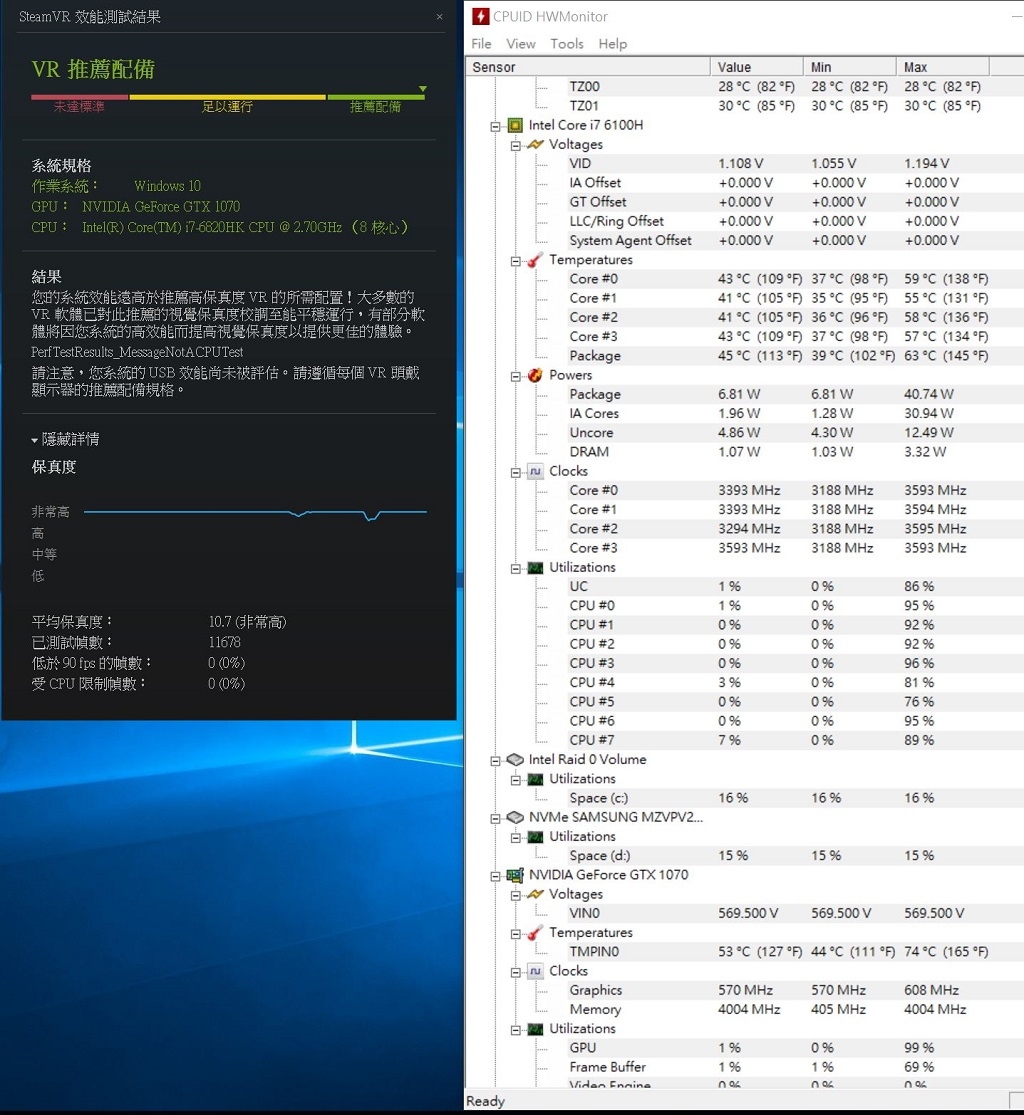Click the Intel Raid Utilizations chart icon
The image size is (1024, 1115).
click(535, 779)
